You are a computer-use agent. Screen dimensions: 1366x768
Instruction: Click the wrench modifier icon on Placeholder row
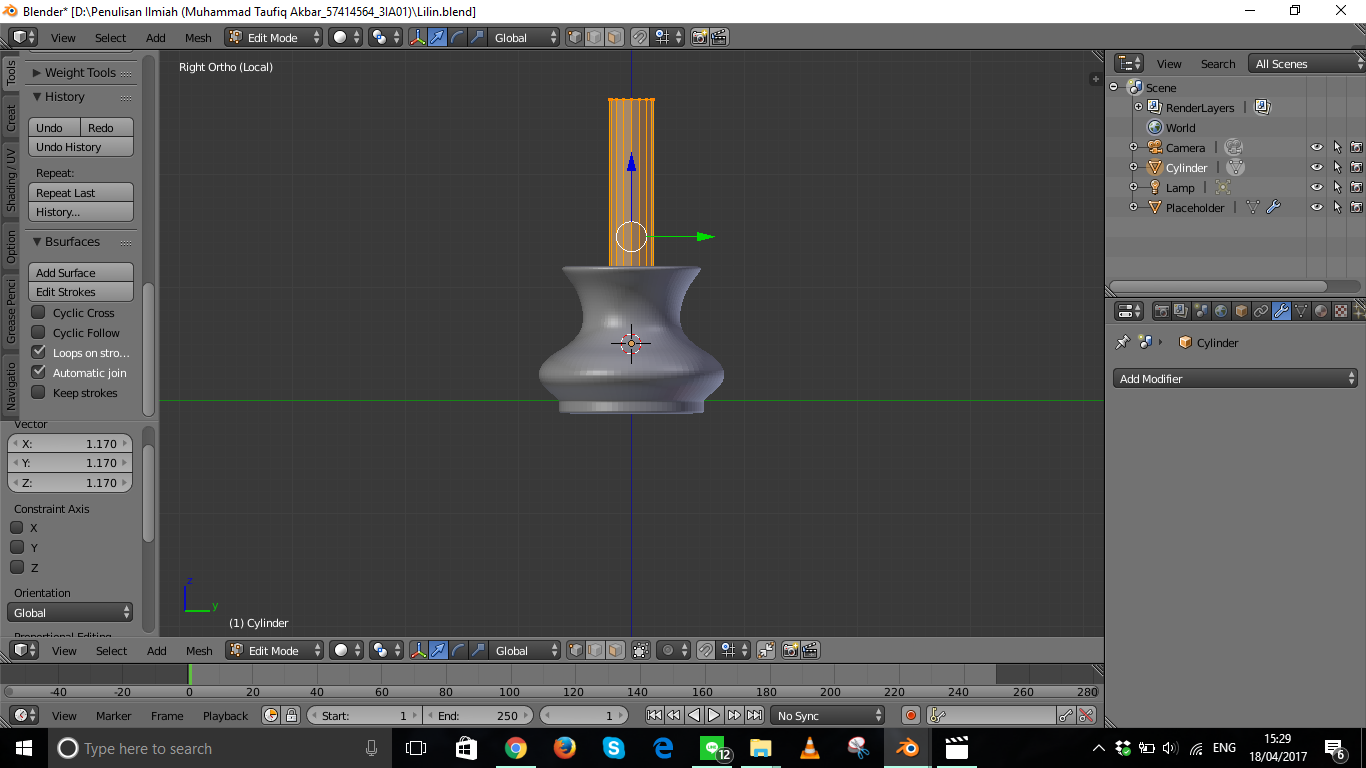coord(1273,207)
